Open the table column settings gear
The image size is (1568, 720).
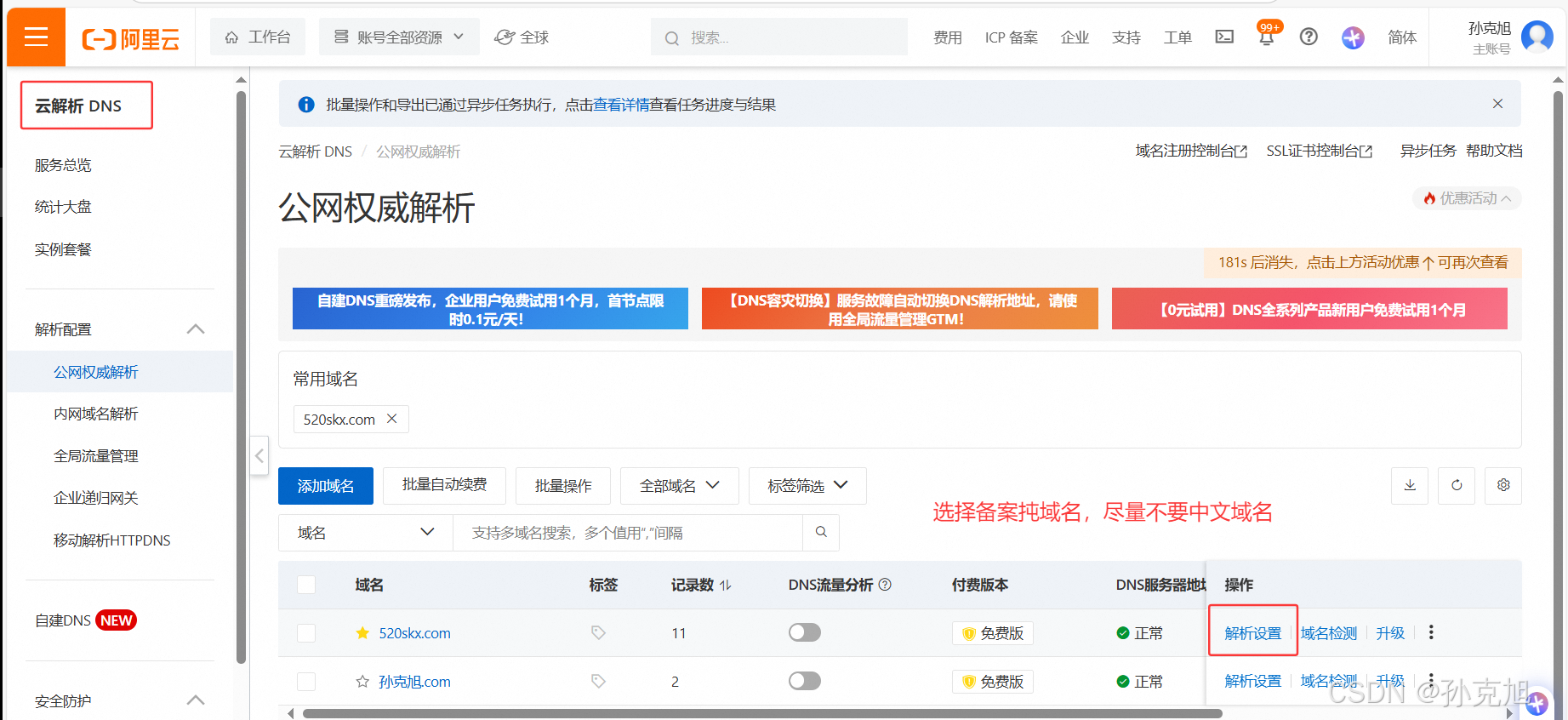pyautogui.click(x=1503, y=485)
